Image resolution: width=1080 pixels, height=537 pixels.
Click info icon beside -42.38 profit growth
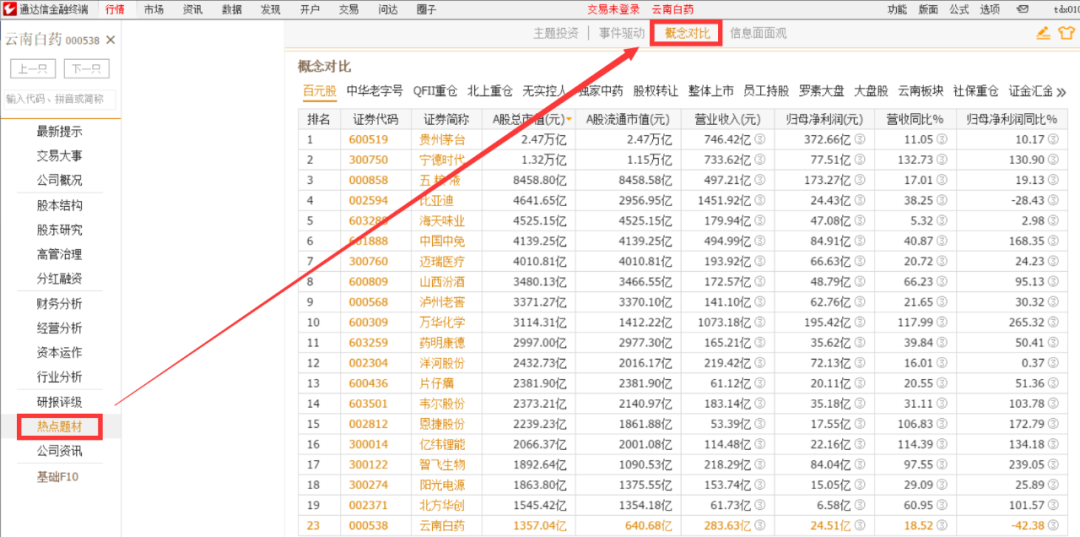coord(1052,526)
